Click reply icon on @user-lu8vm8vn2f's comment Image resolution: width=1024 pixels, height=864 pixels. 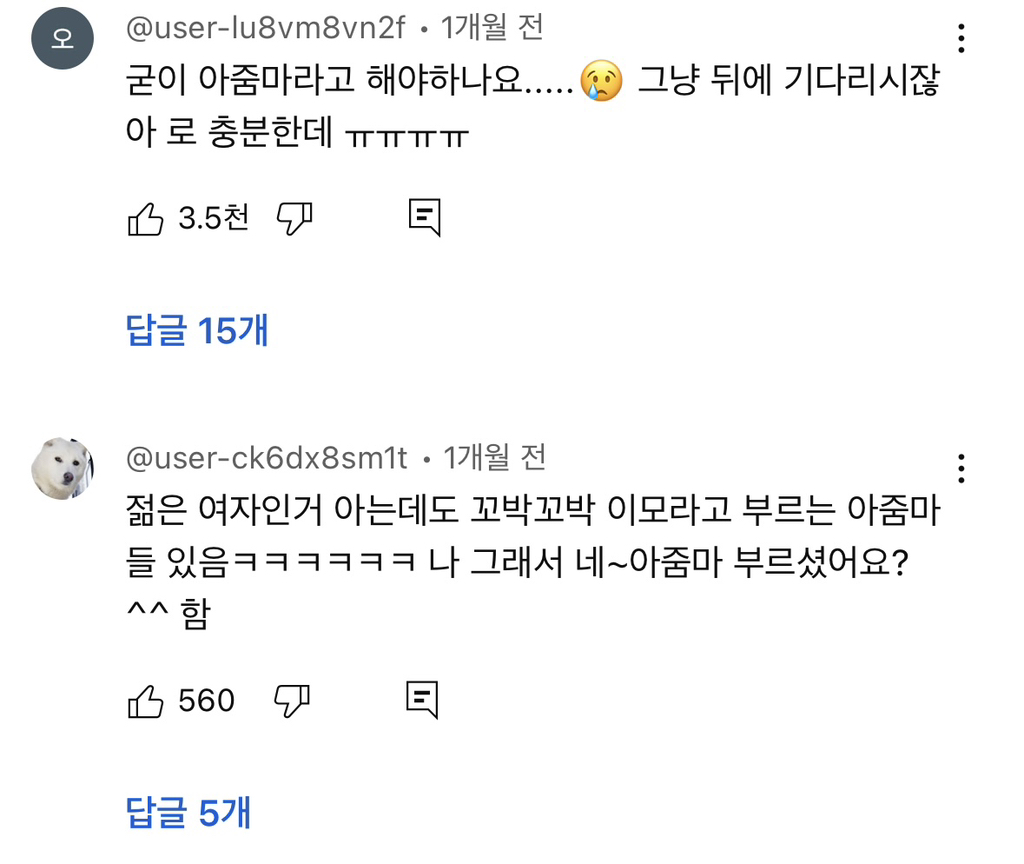pos(424,217)
